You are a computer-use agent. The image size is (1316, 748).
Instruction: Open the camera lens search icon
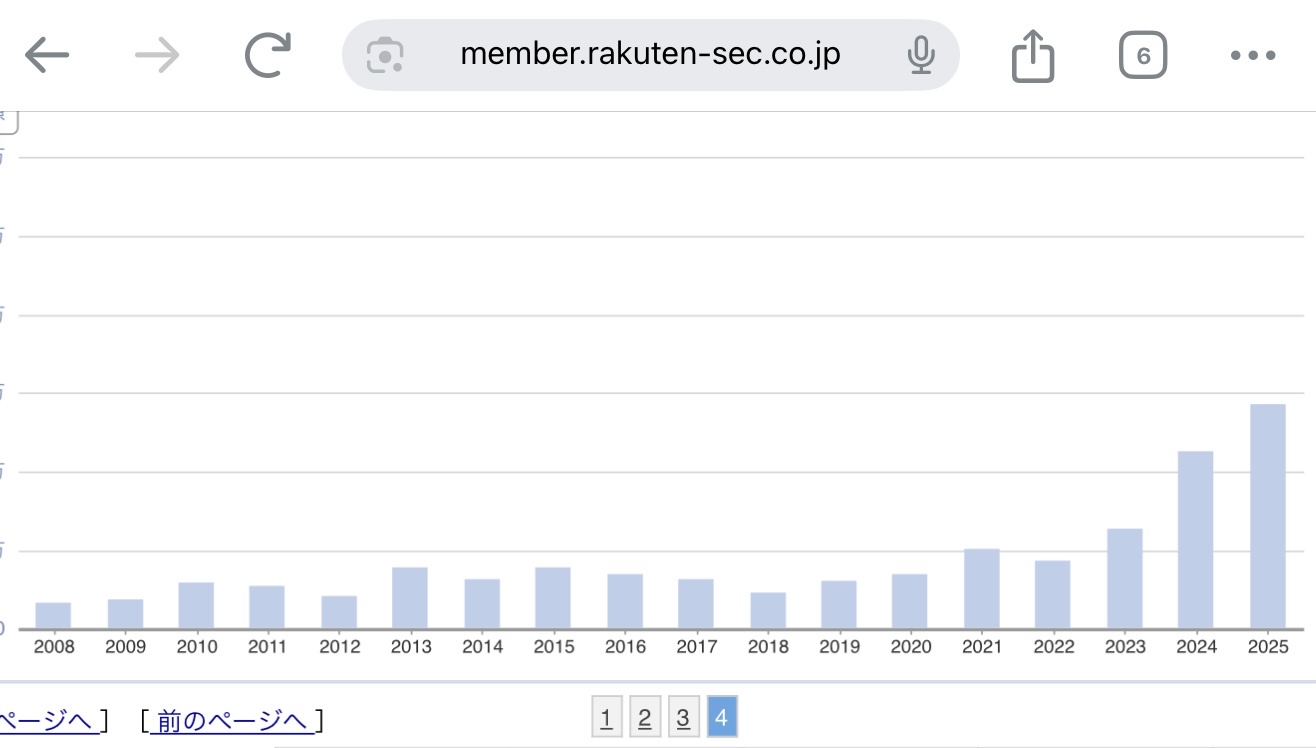[385, 55]
